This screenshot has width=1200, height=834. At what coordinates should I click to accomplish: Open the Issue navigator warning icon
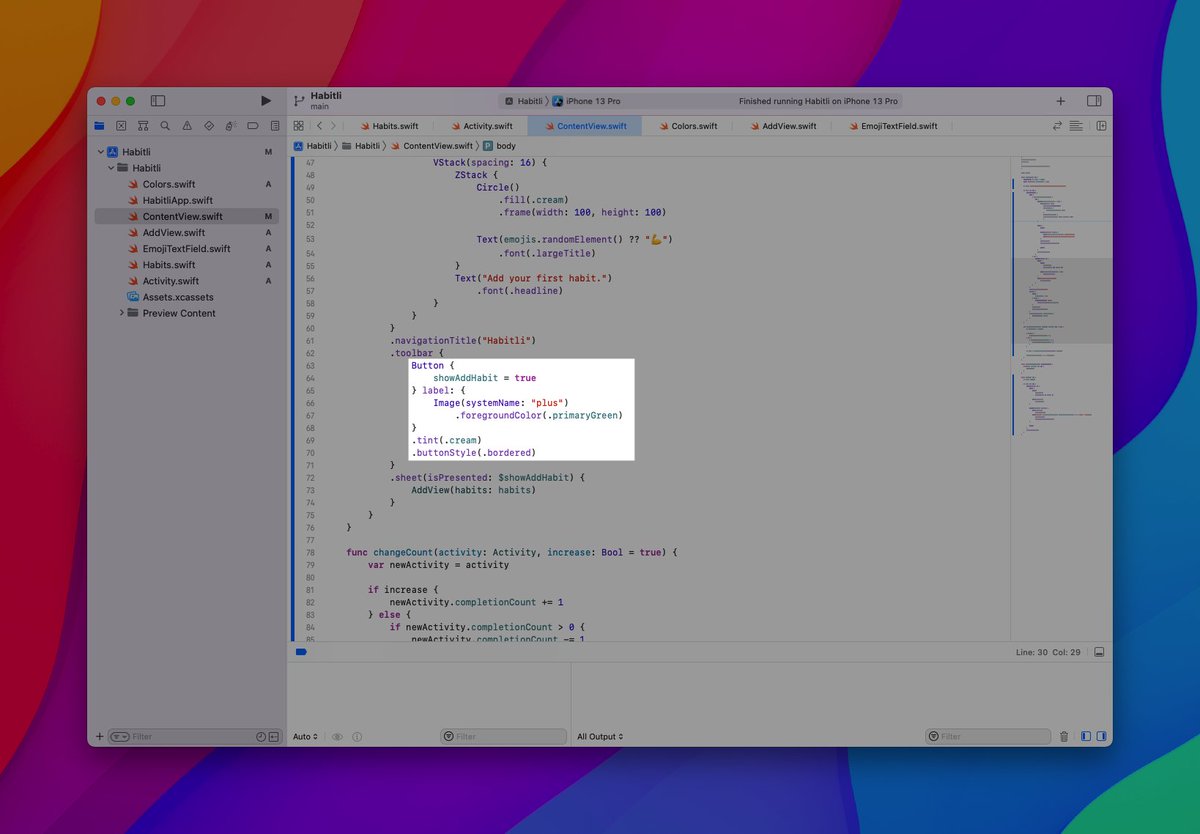point(187,126)
